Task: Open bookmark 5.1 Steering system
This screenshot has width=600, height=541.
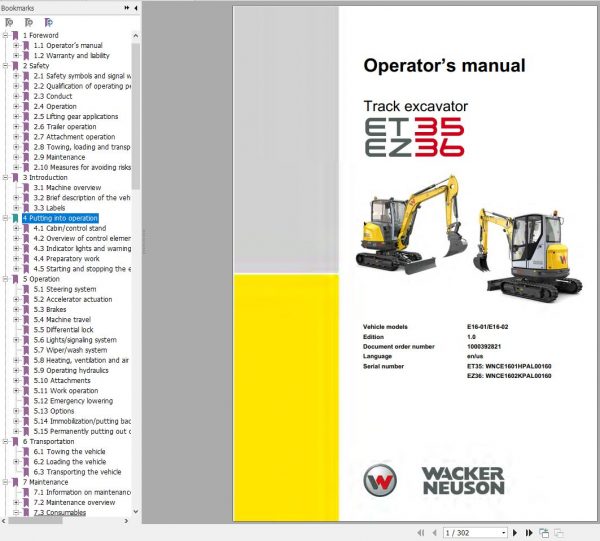Action: point(65,289)
